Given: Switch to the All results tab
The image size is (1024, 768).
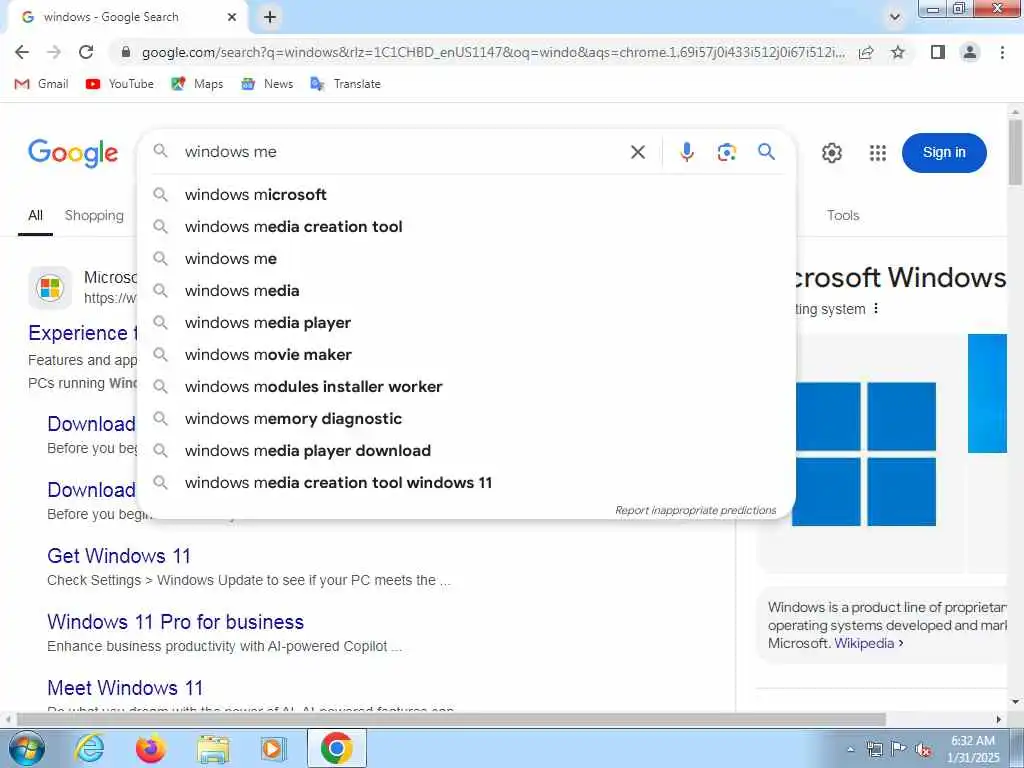Looking at the screenshot, I should coord(35,216).
